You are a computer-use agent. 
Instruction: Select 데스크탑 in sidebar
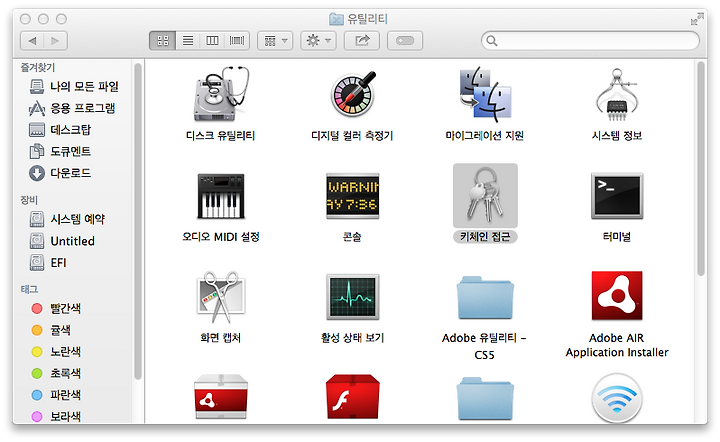pyautogui.click(x=60, y=130)
